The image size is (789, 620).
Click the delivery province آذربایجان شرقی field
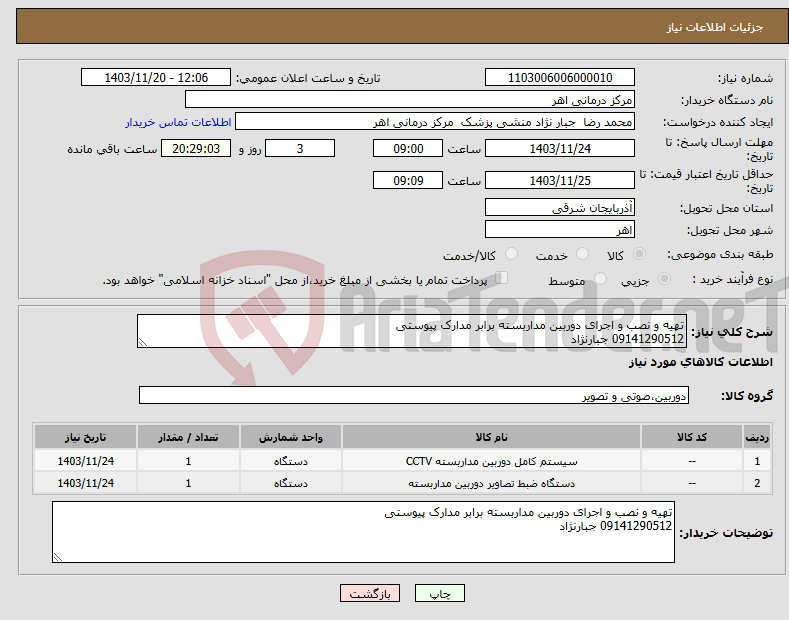click(x=560, y=207)
